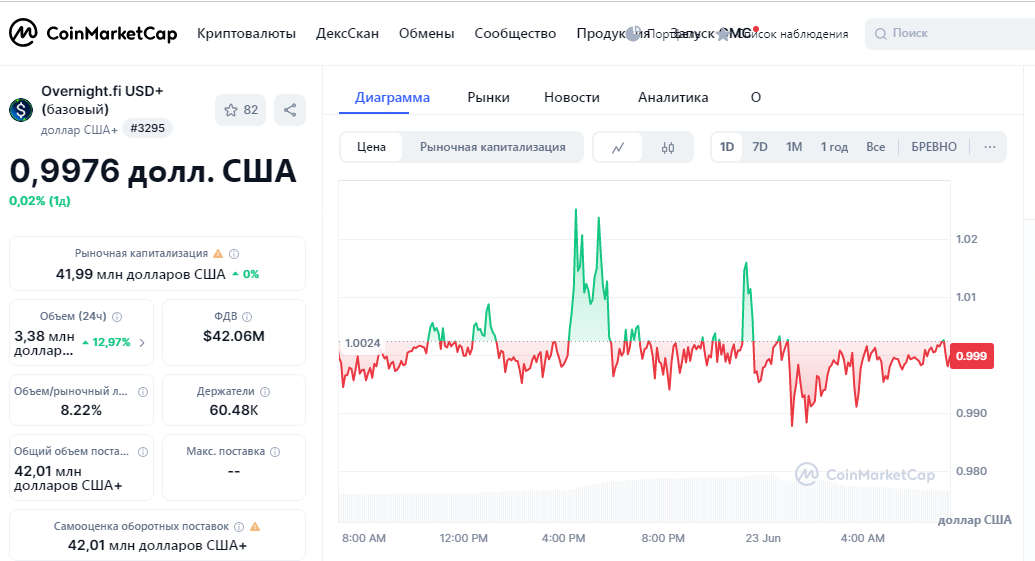
Task: Open chart options ellipsis menu
Action: 989,147
